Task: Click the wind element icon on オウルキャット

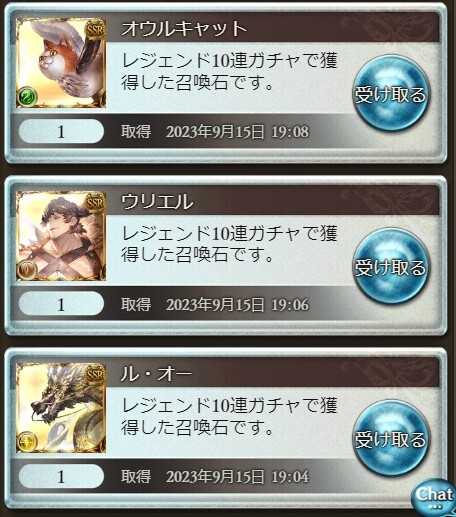Action: (27, 97)
